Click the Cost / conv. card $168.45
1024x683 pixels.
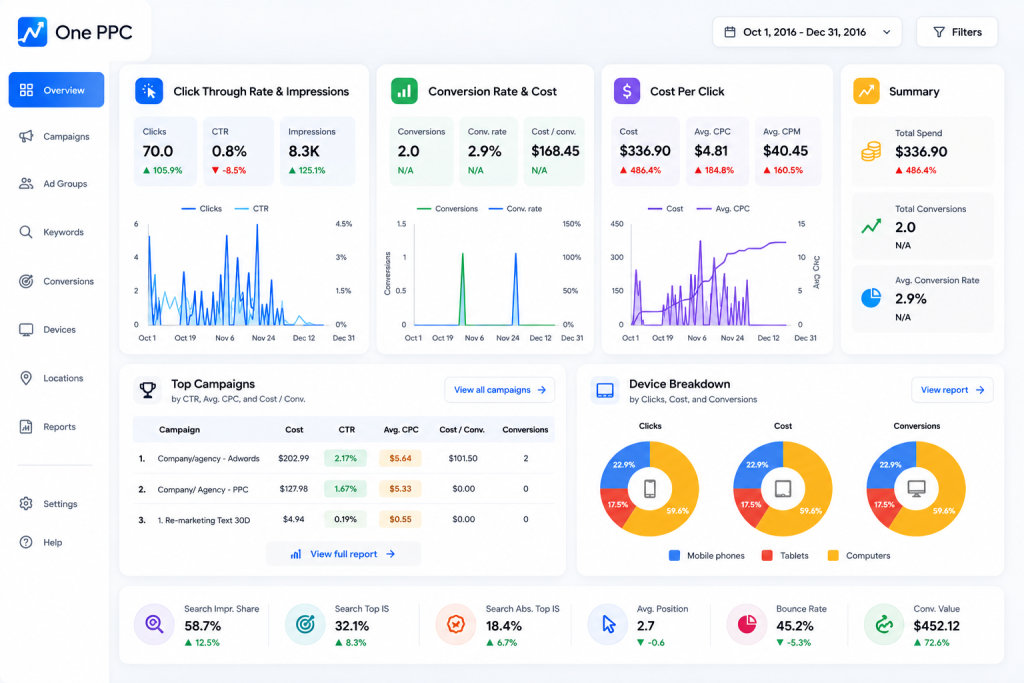pos(554,151)
